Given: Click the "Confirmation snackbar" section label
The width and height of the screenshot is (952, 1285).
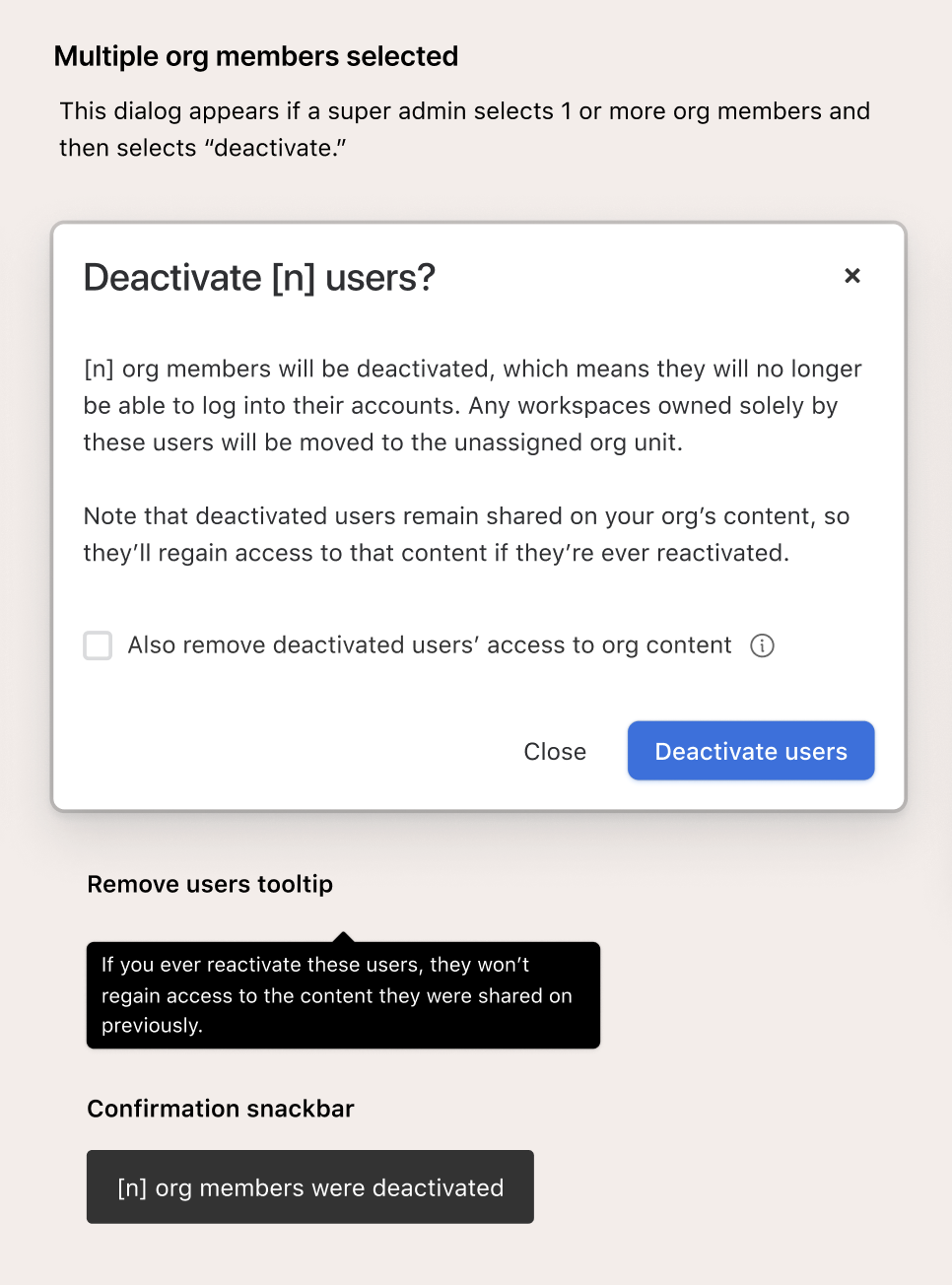Looking at the screenshot, I should (220, 1108).
